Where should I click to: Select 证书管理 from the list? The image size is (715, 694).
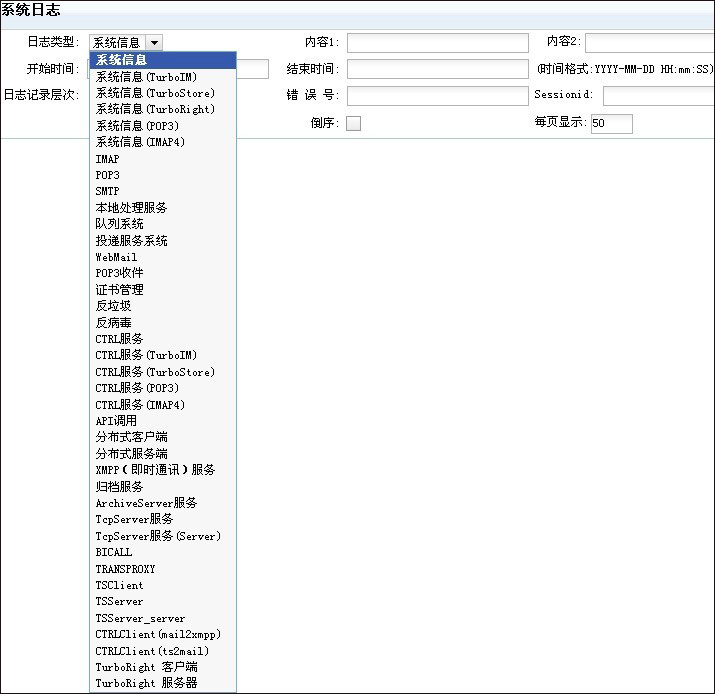pos(119,290)
